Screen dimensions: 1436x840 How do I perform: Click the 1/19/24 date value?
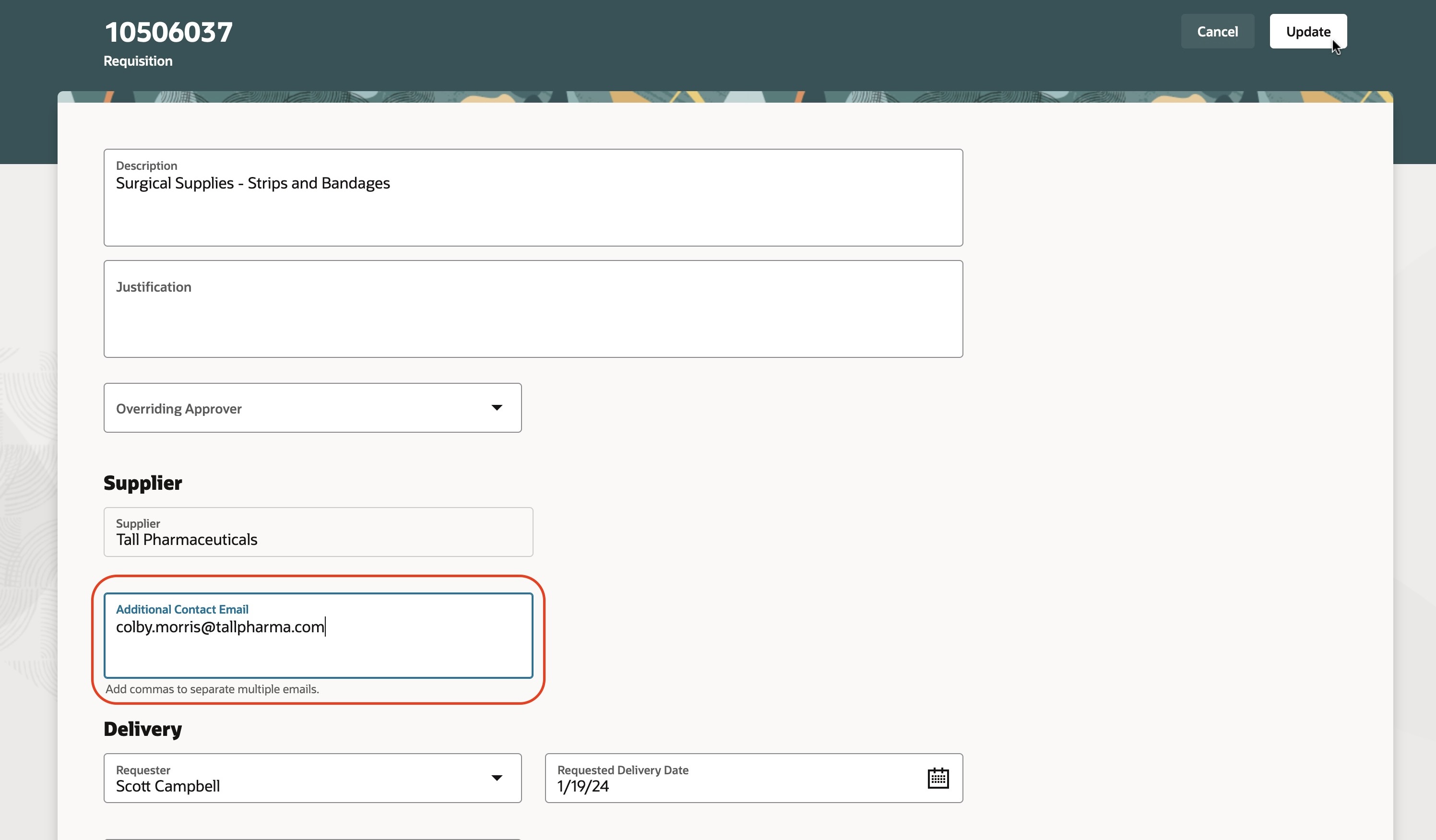583,786
